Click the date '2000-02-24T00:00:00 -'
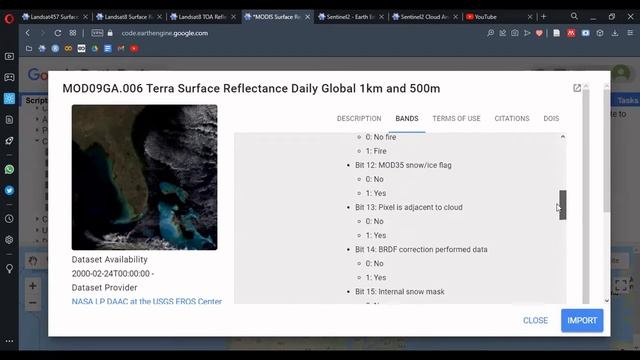 [x=113, y=273]
